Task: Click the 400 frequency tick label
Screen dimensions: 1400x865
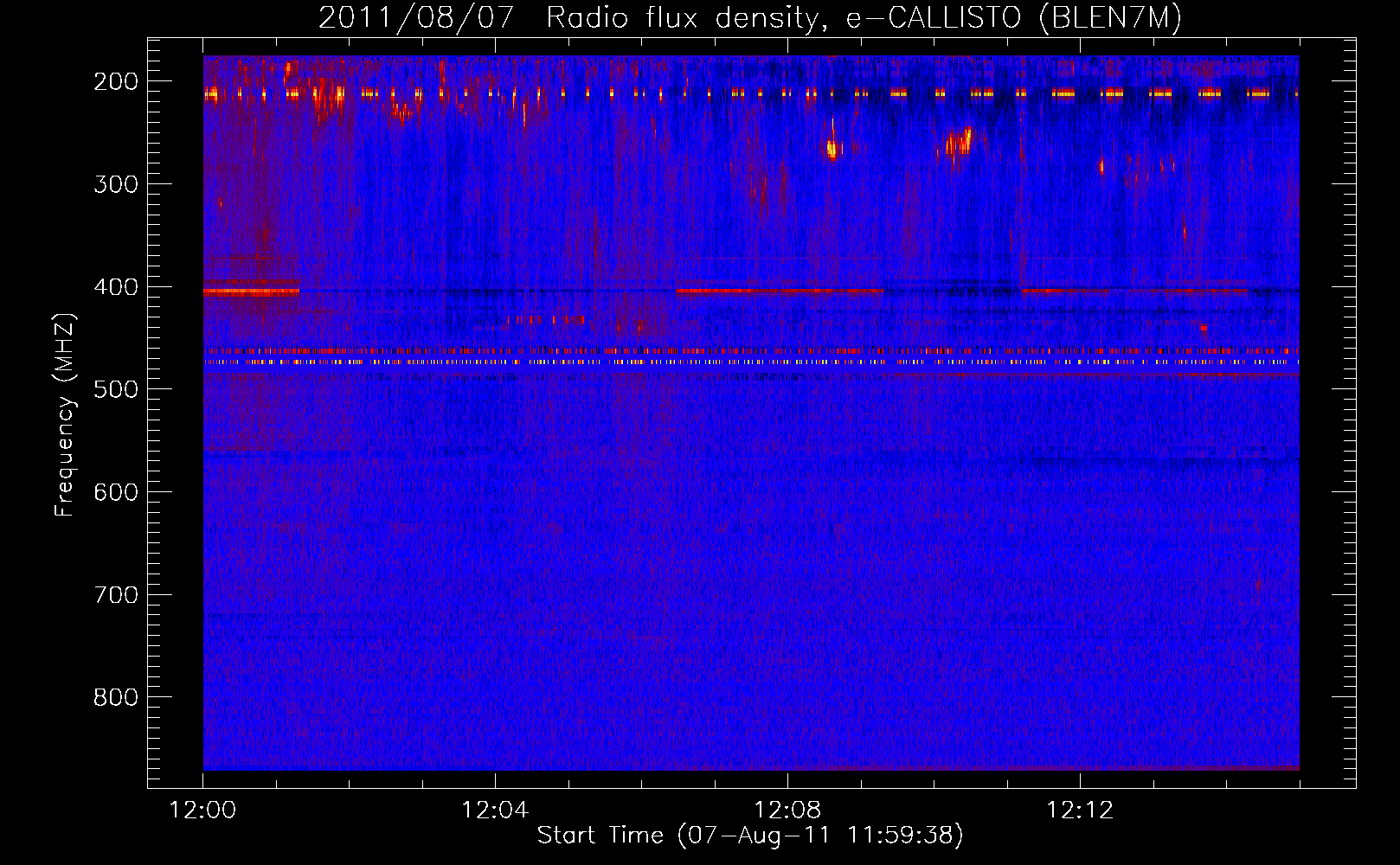Action: (x=116, y=287)
